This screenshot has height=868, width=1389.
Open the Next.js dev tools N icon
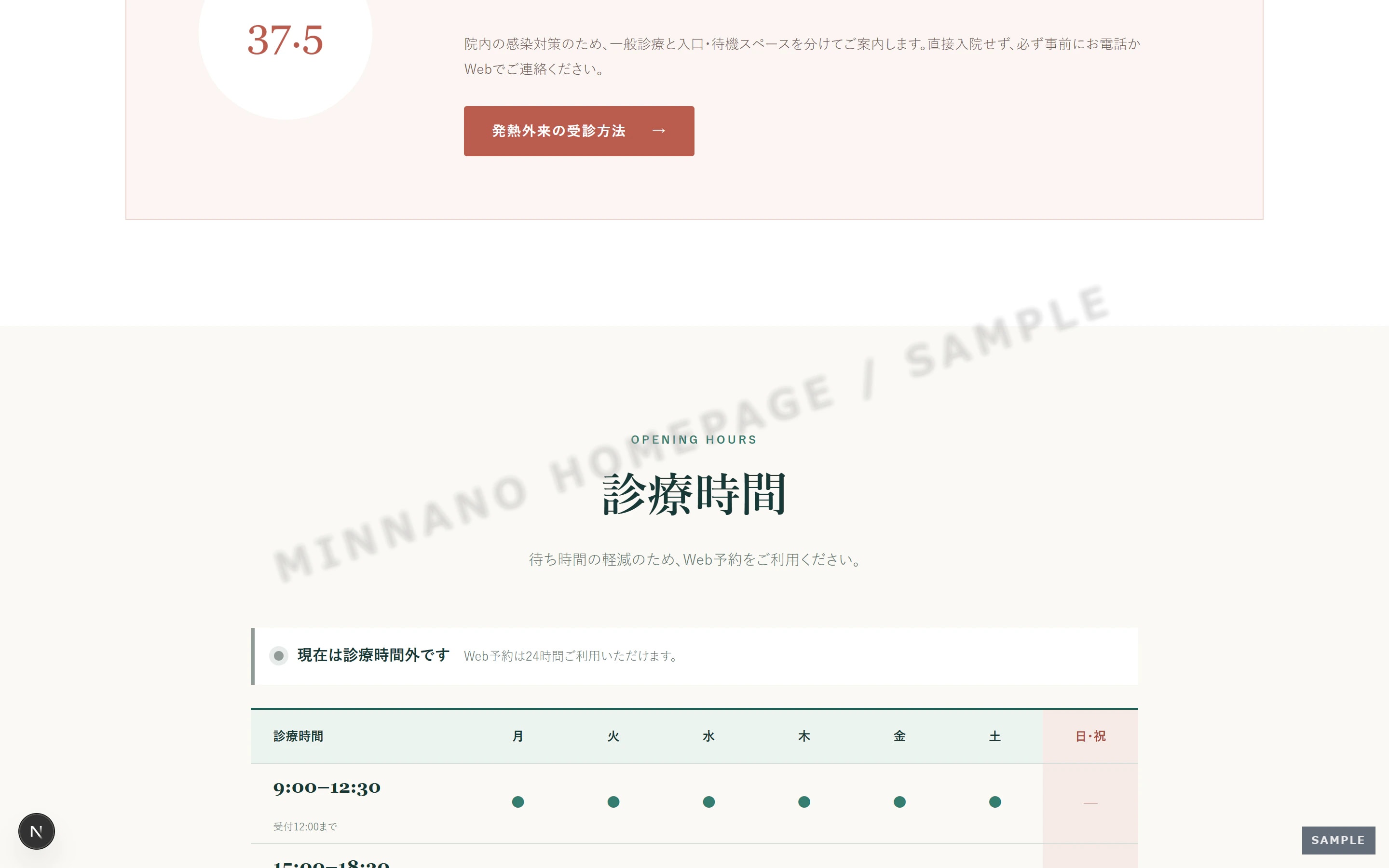(36, 831)
